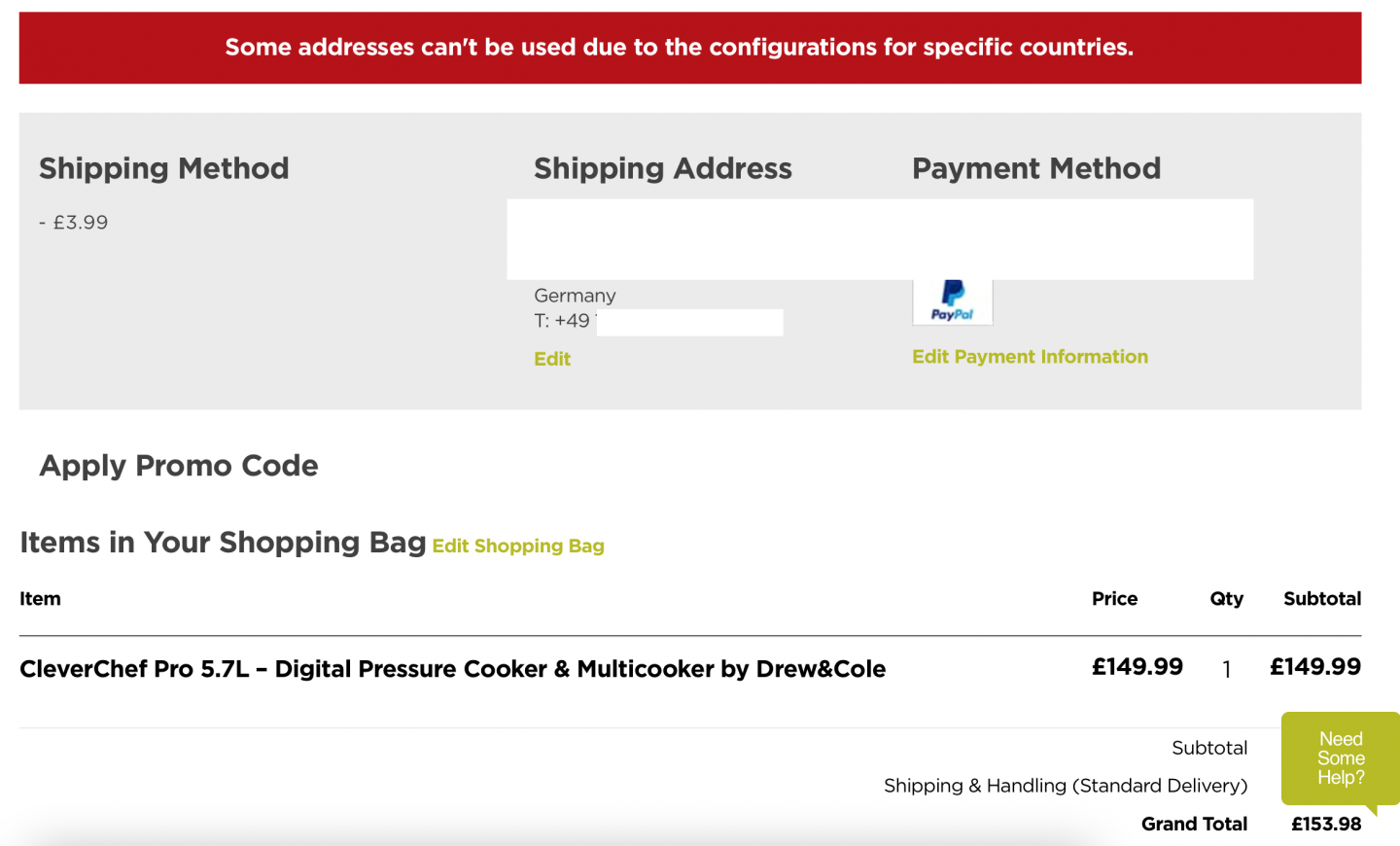Click the Grand Total amount £153.98
The image size is (1400, 846).
point(1325,825)
